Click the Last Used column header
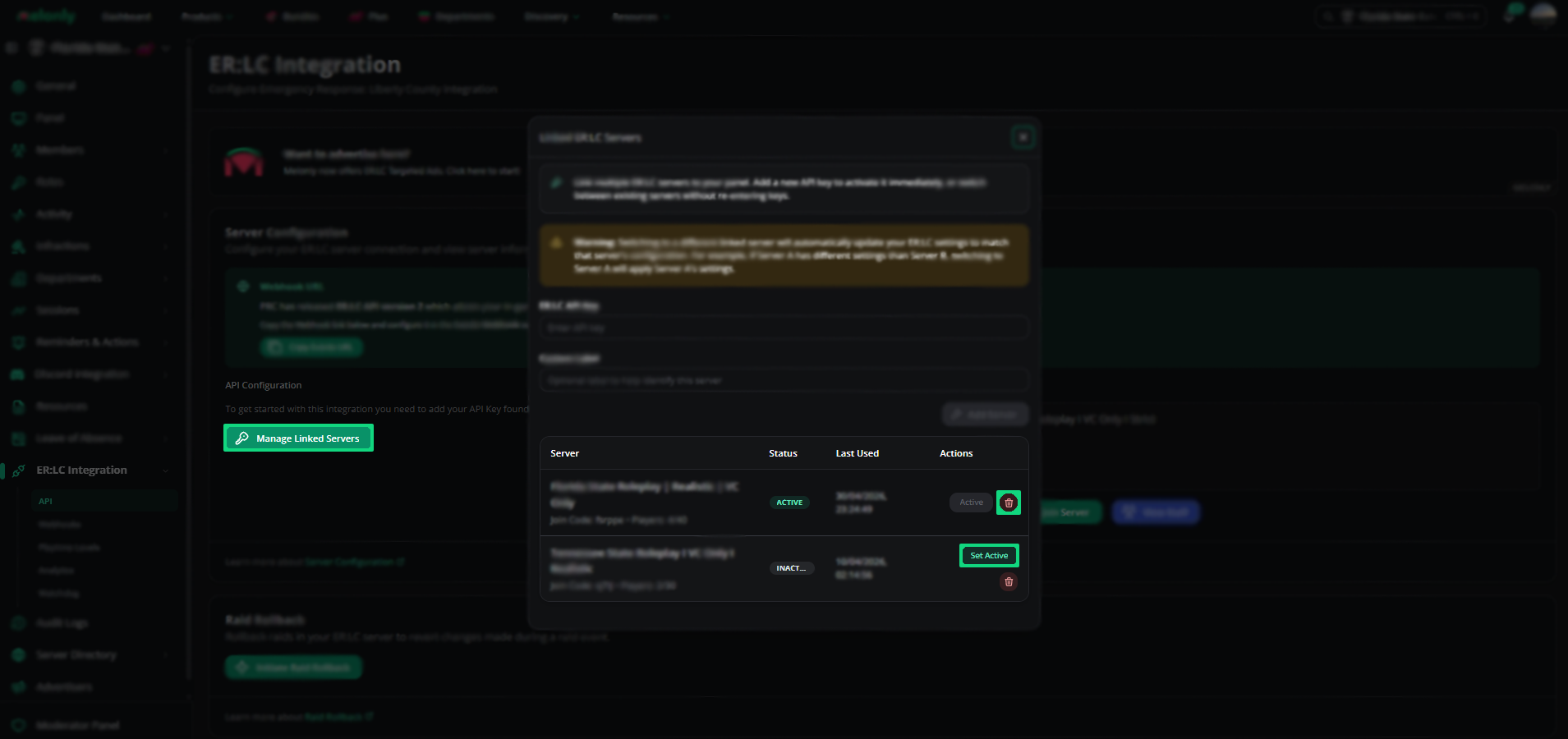Image resolution: width=1568 pixels, height=739 pixels. 858,453
